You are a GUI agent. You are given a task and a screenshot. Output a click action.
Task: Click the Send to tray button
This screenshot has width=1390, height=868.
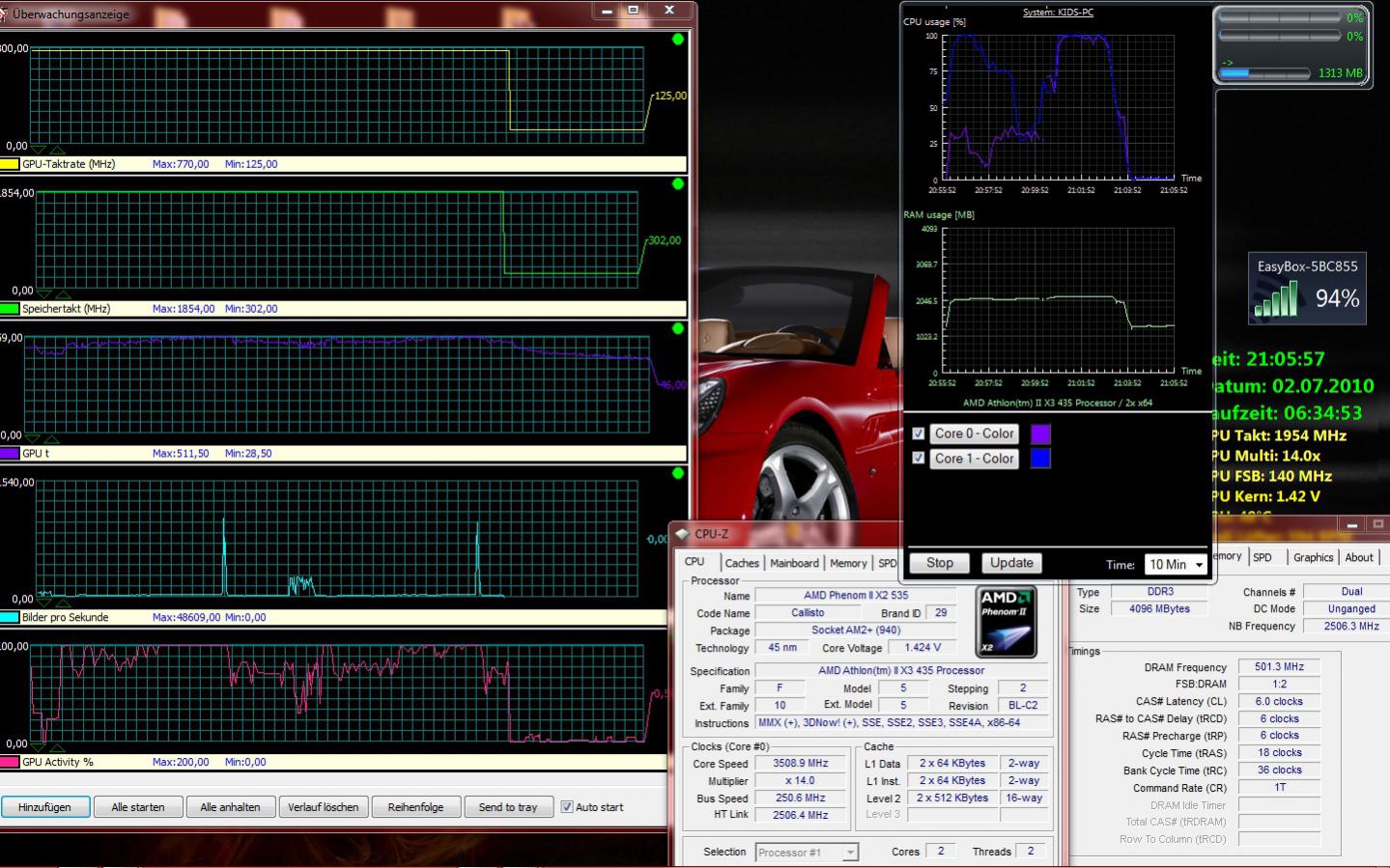point(508,807)
